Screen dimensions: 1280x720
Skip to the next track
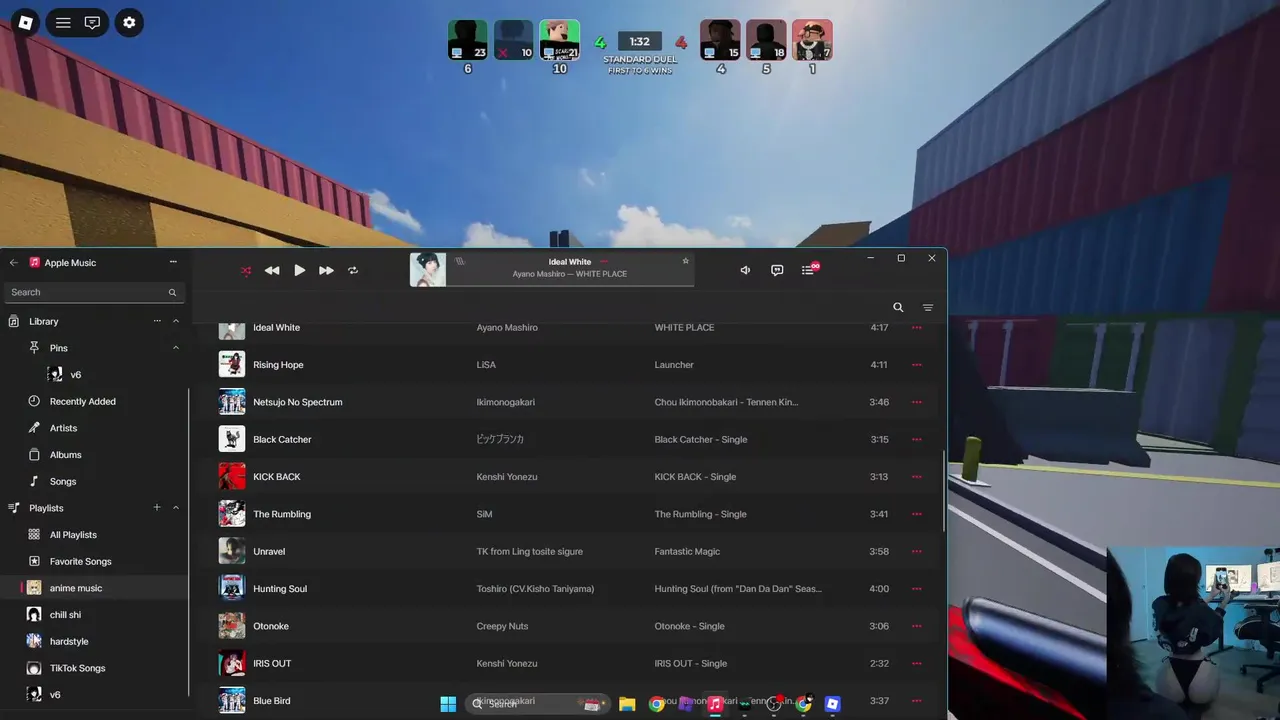(x=326, y=270)
